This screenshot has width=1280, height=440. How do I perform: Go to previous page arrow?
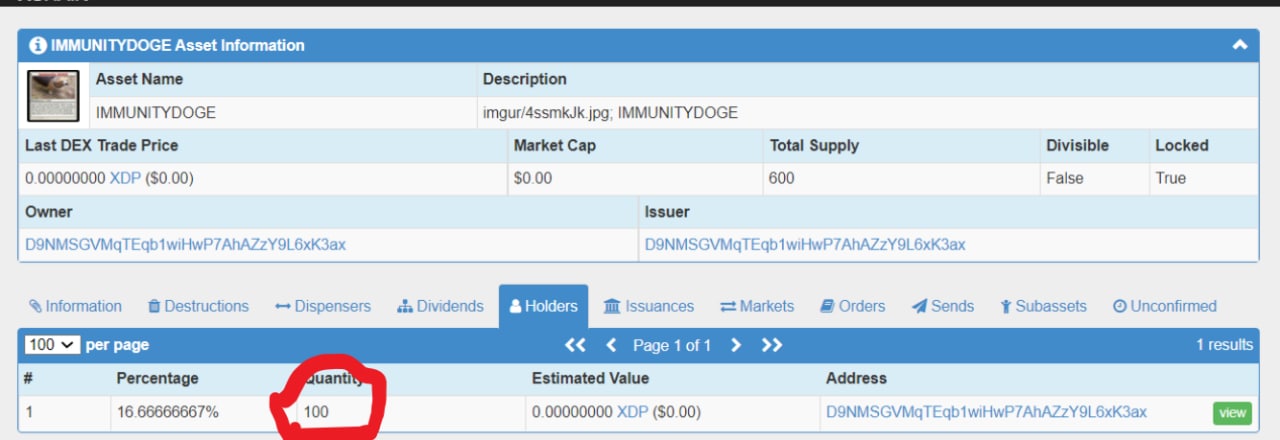612,345
